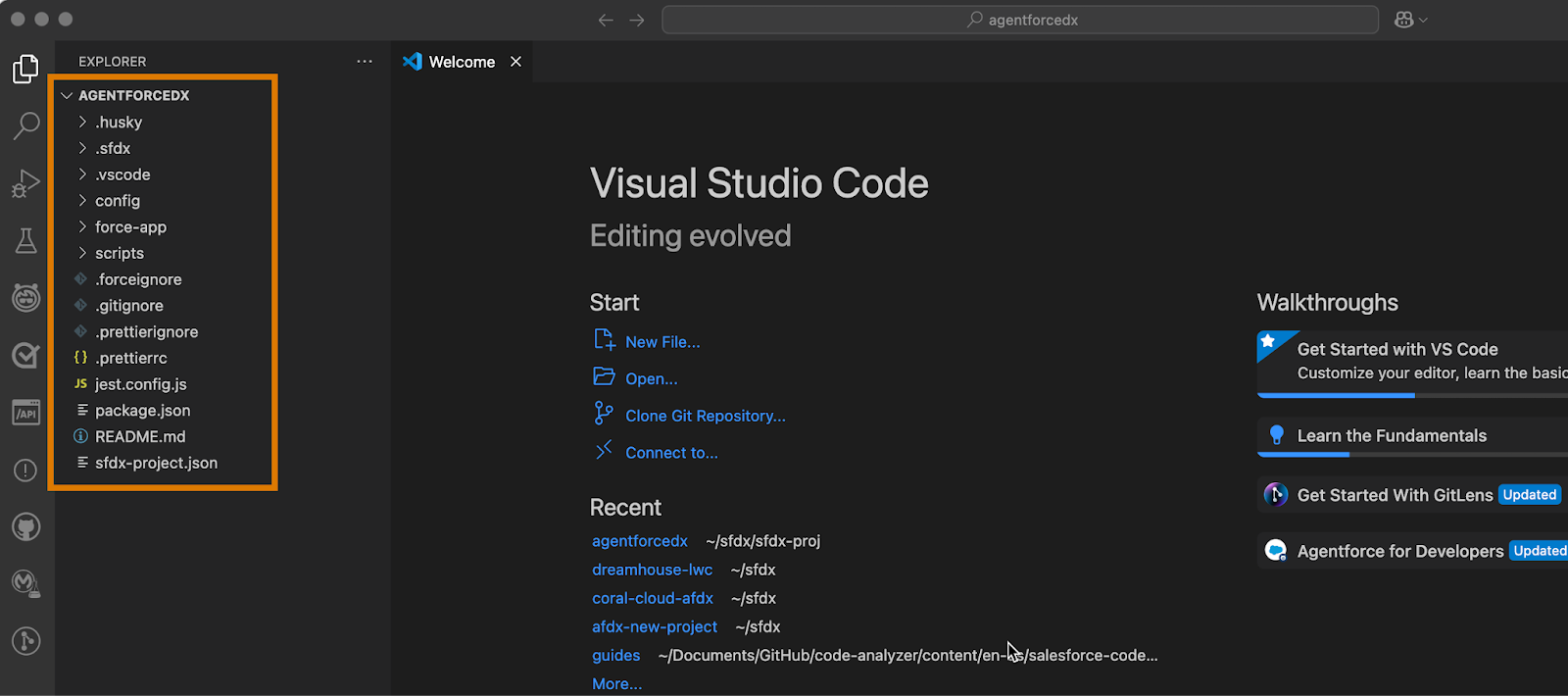Click the GitLens walkthrough logo icon
The width and height of the screenshot is (1568, 696).
point(1275,494)
